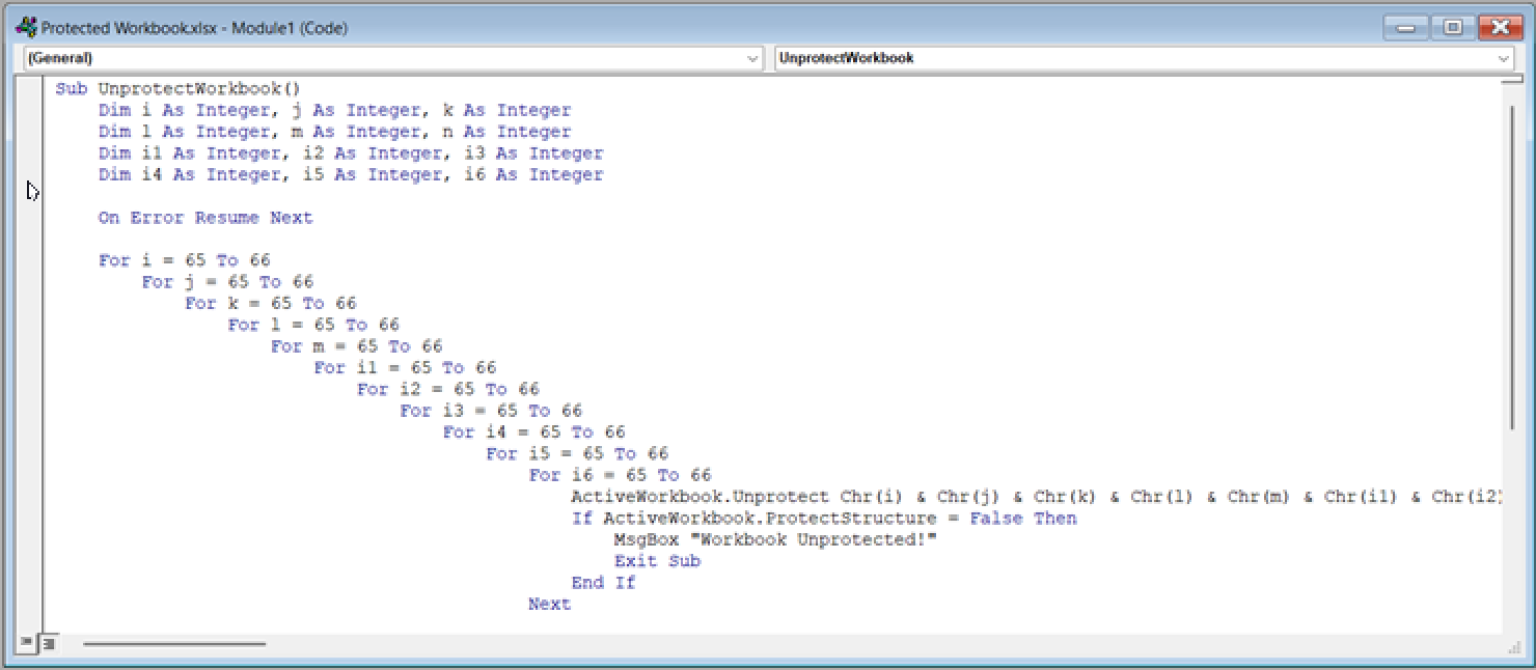Click the (General) text in object box
The height and width of the screenshot is (670, 1536).
pos(60,59)
